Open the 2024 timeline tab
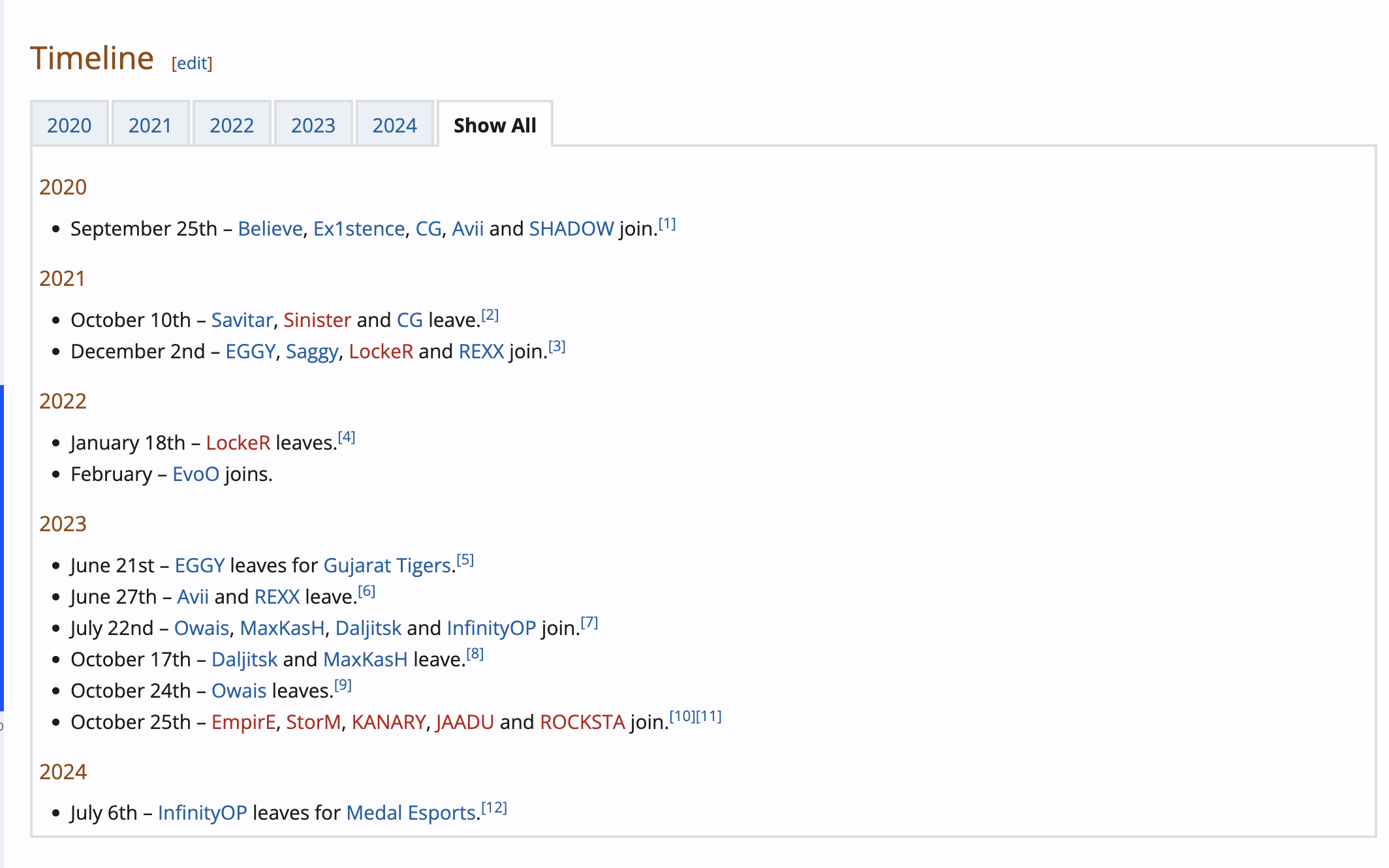 (395, 125)
